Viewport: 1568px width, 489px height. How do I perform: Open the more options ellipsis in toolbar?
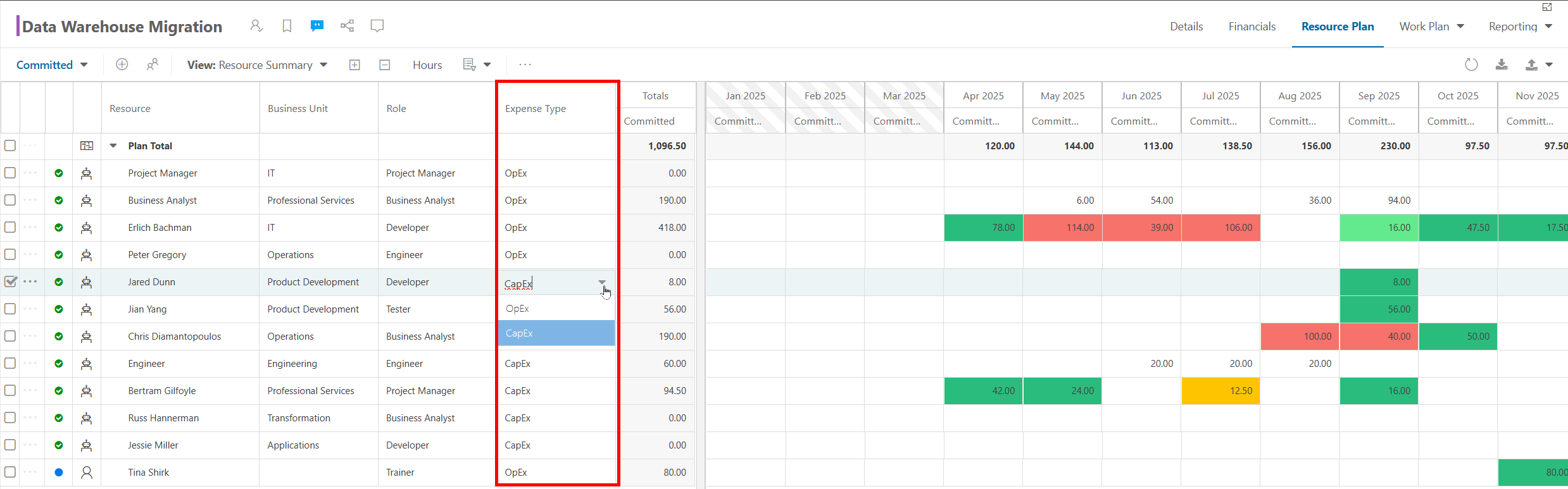tap(525, 65)
